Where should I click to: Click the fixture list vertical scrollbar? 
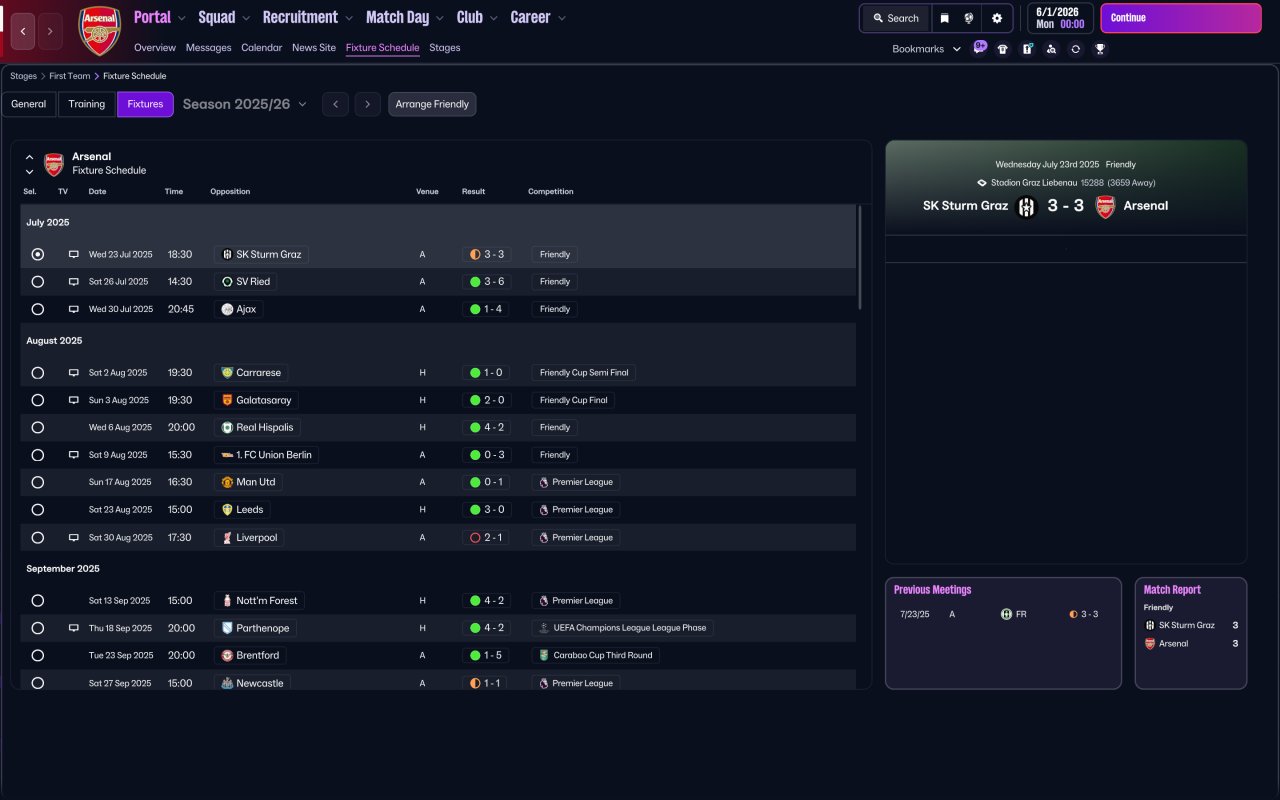tap(859, 258)
